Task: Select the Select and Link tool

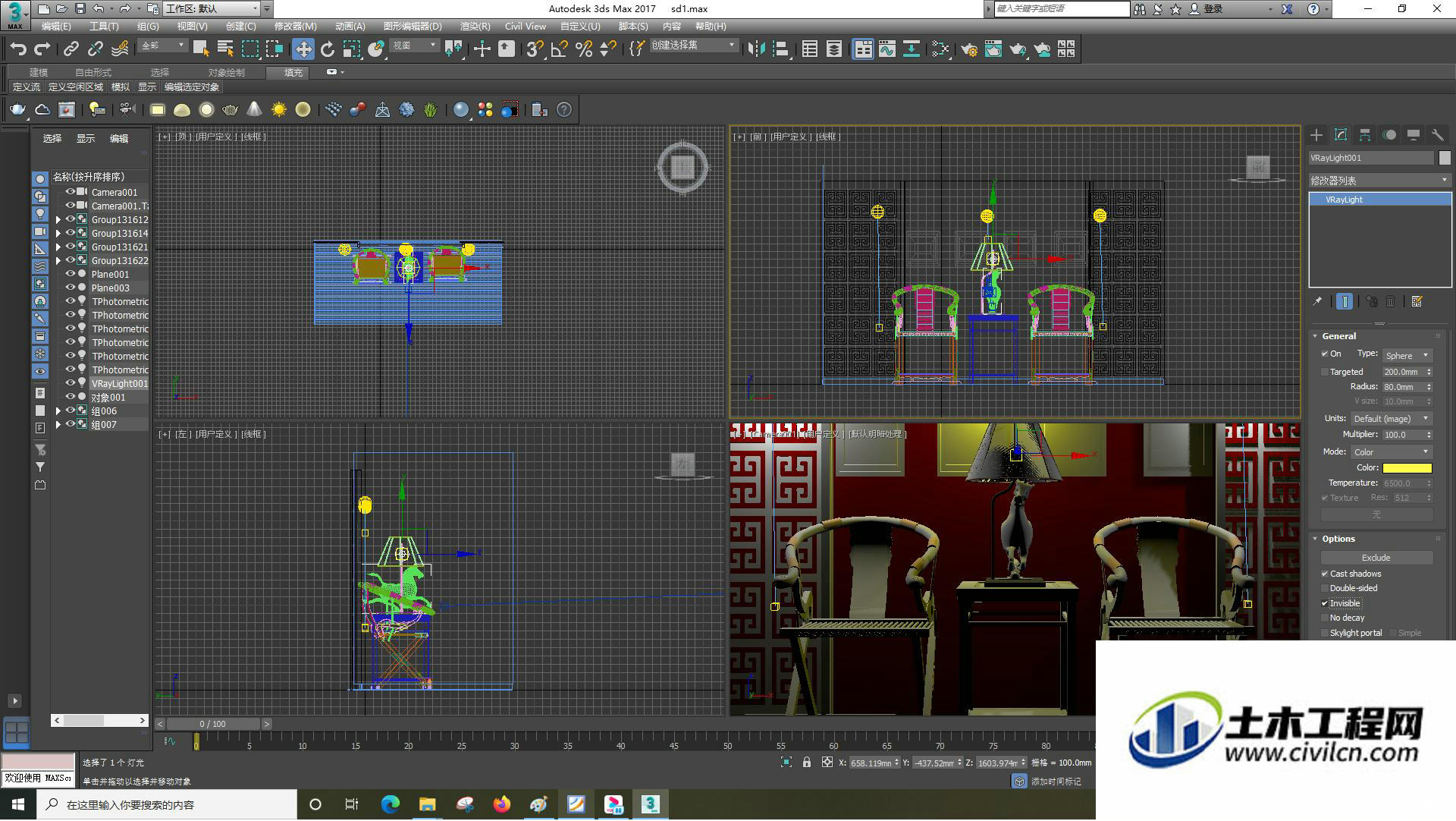Action: tap(71, 49)
